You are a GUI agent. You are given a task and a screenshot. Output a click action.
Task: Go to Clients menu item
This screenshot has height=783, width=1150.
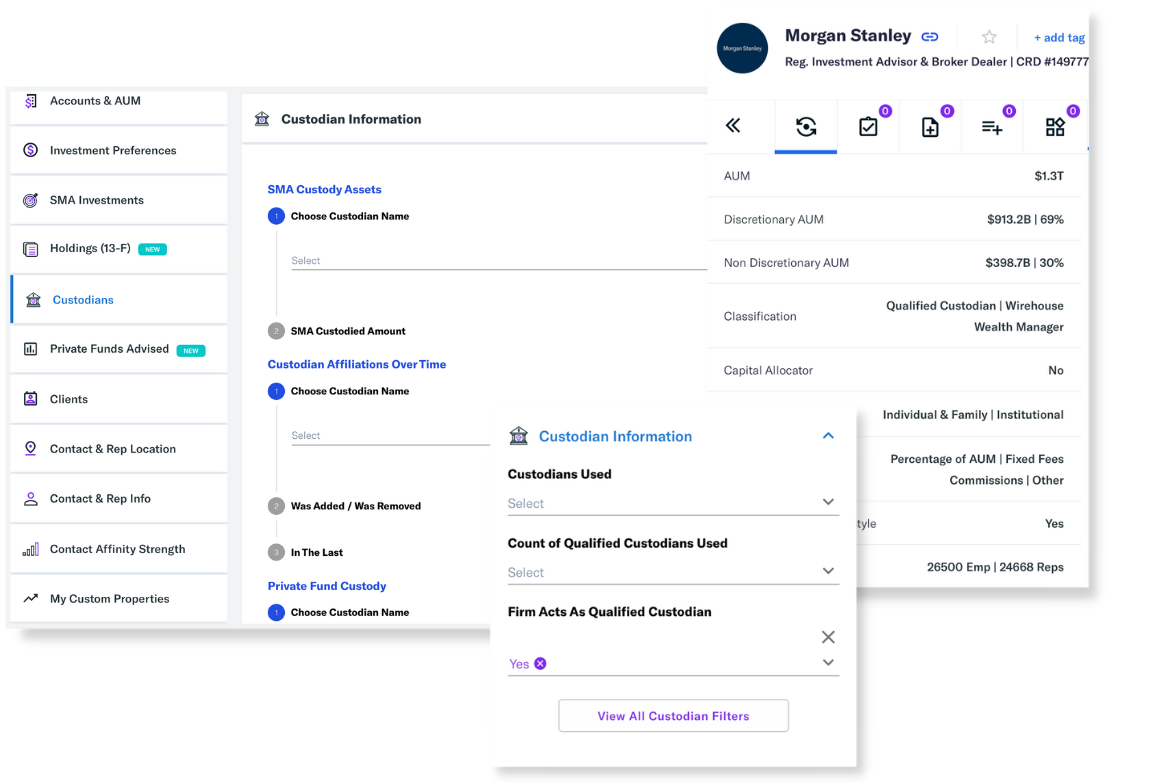coord(119,399)
